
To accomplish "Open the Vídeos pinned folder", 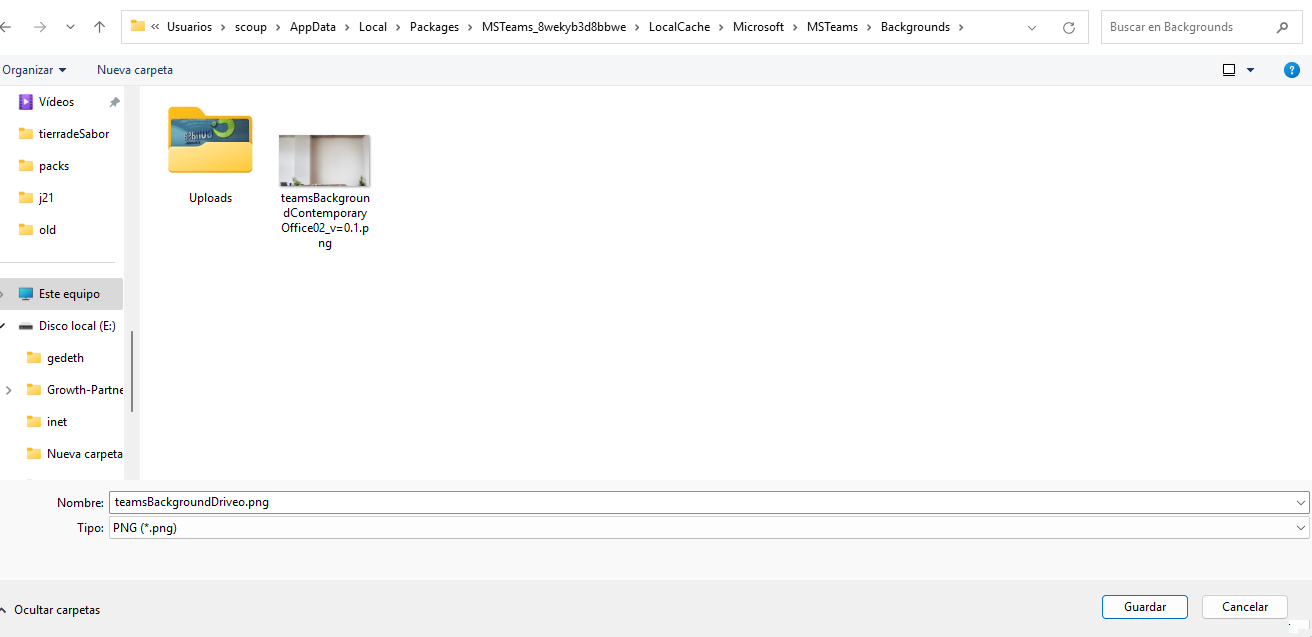I will 56,102.
